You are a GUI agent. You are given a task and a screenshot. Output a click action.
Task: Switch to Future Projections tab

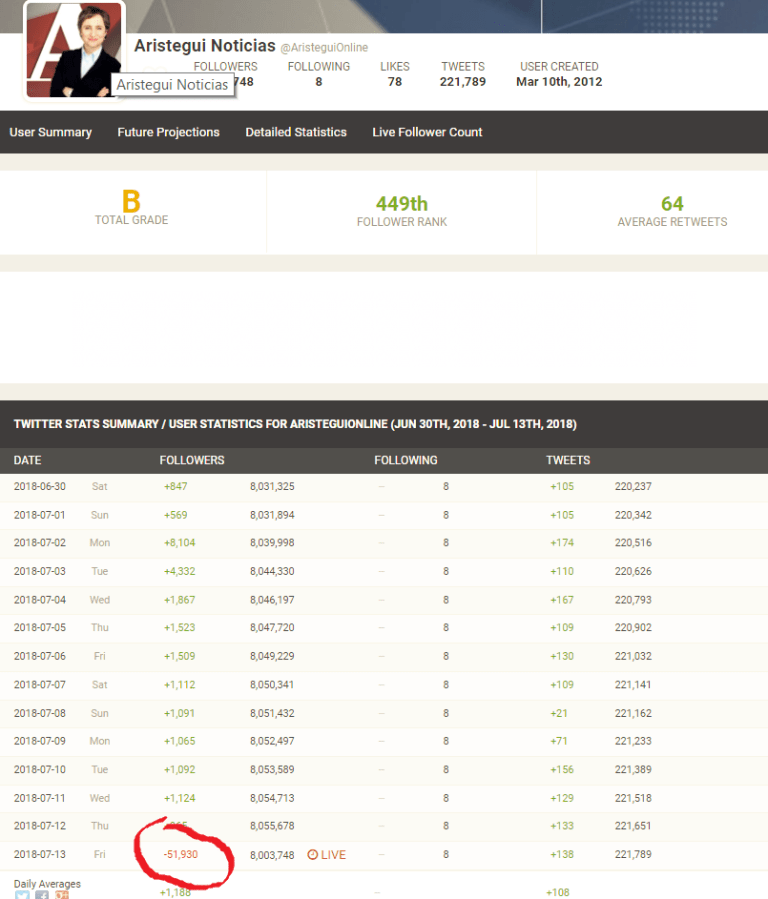[168, 132]
